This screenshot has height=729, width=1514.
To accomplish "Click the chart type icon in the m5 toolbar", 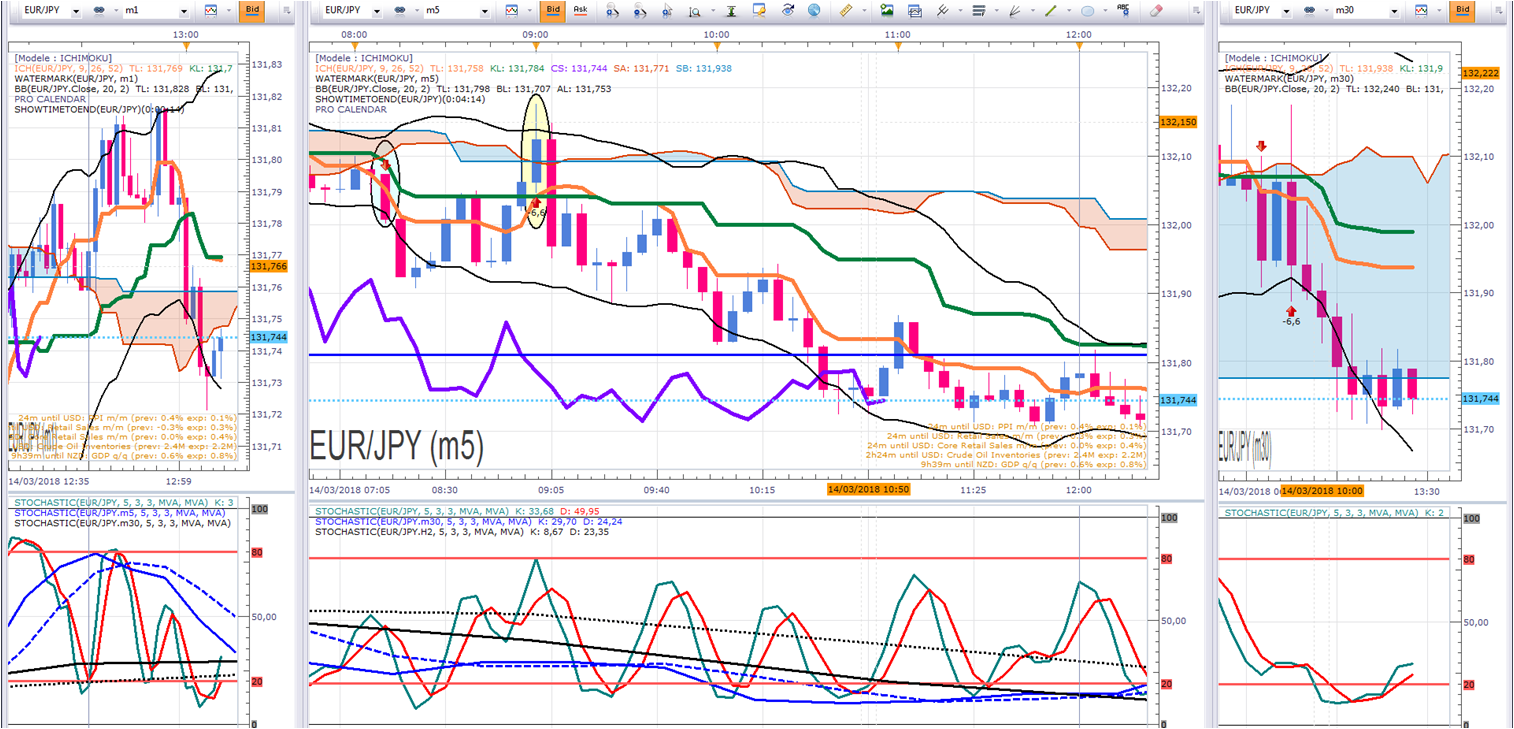I will (x=511, y=11).
